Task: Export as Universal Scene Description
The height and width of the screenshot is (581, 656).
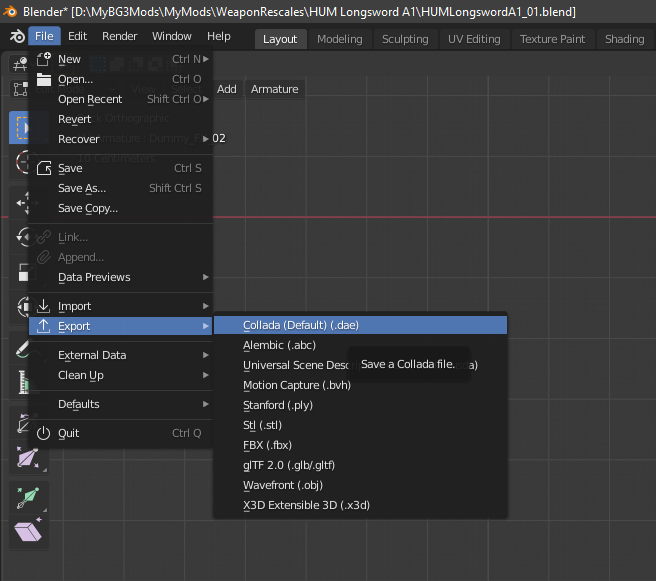Action: [360, 365]
